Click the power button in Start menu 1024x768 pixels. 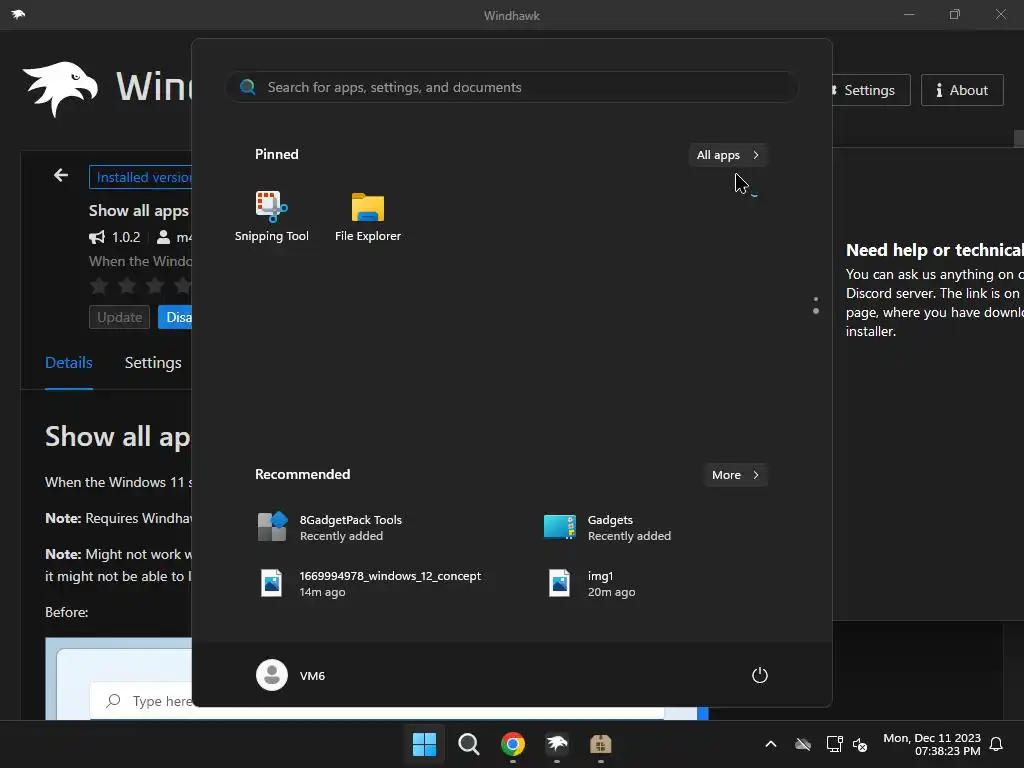(x=760, y=675)
